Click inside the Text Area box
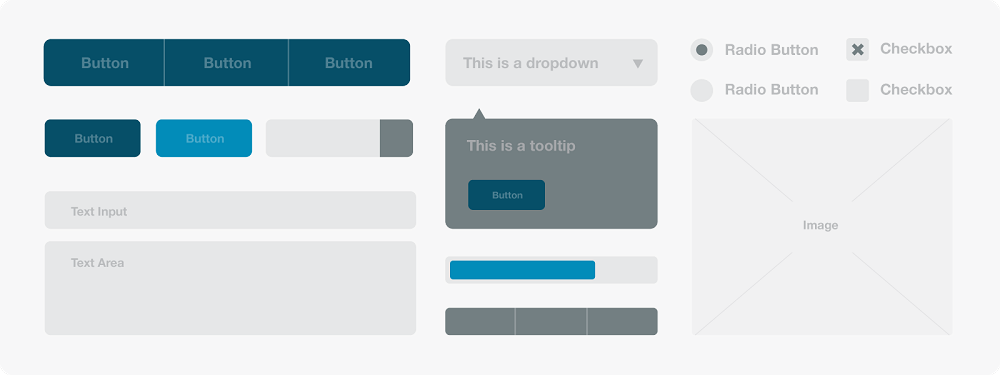1000x375 pixels. (x=230, y=288)
